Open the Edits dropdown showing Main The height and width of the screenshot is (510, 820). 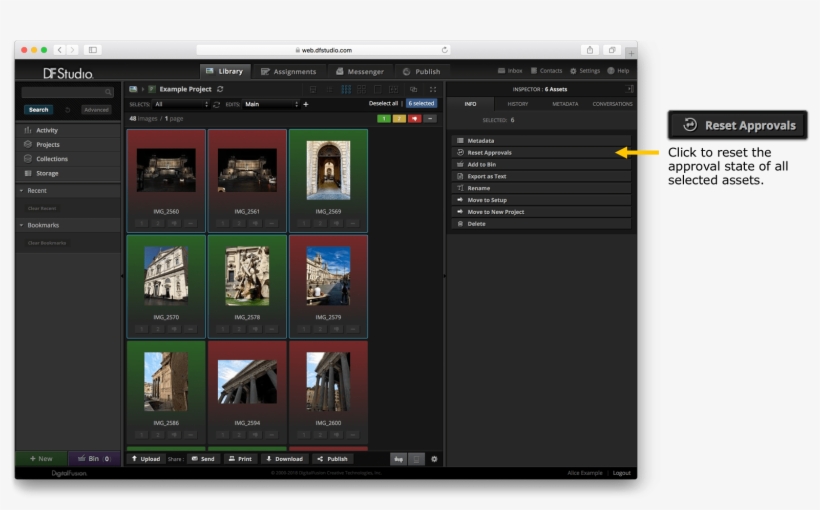tap(270, 104)
